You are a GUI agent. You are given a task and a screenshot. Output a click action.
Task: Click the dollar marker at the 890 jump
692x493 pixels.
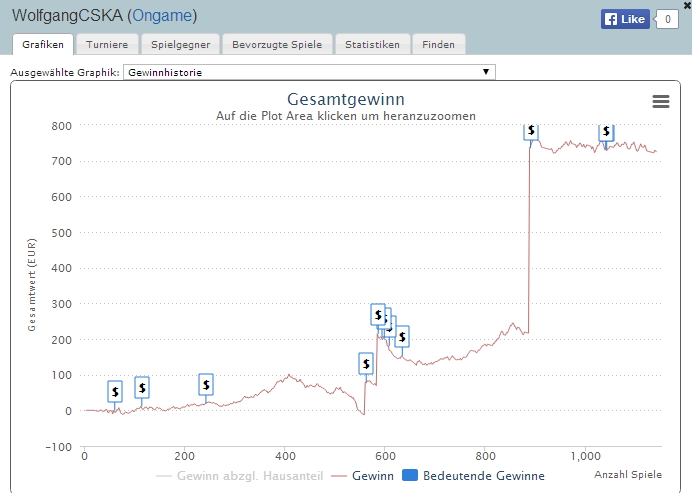click(x=531, y=131)
